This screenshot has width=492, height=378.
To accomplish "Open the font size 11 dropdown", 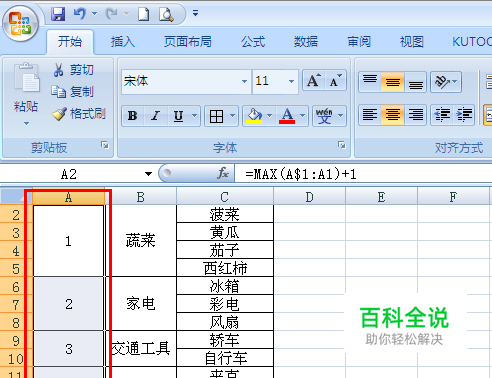I will pyautogui.click(x=291, y=81).
